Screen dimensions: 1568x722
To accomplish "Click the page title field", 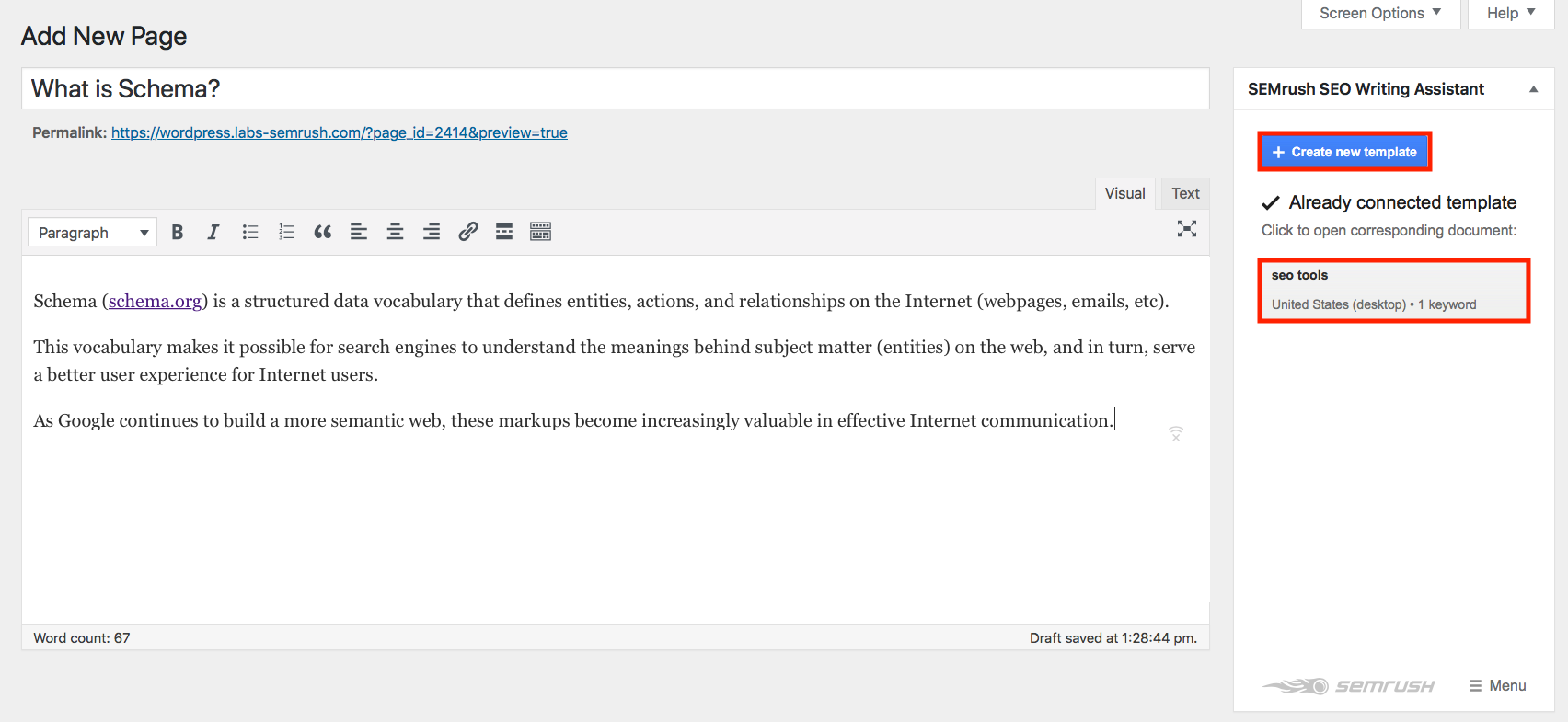I will click(x=616, y=88).
